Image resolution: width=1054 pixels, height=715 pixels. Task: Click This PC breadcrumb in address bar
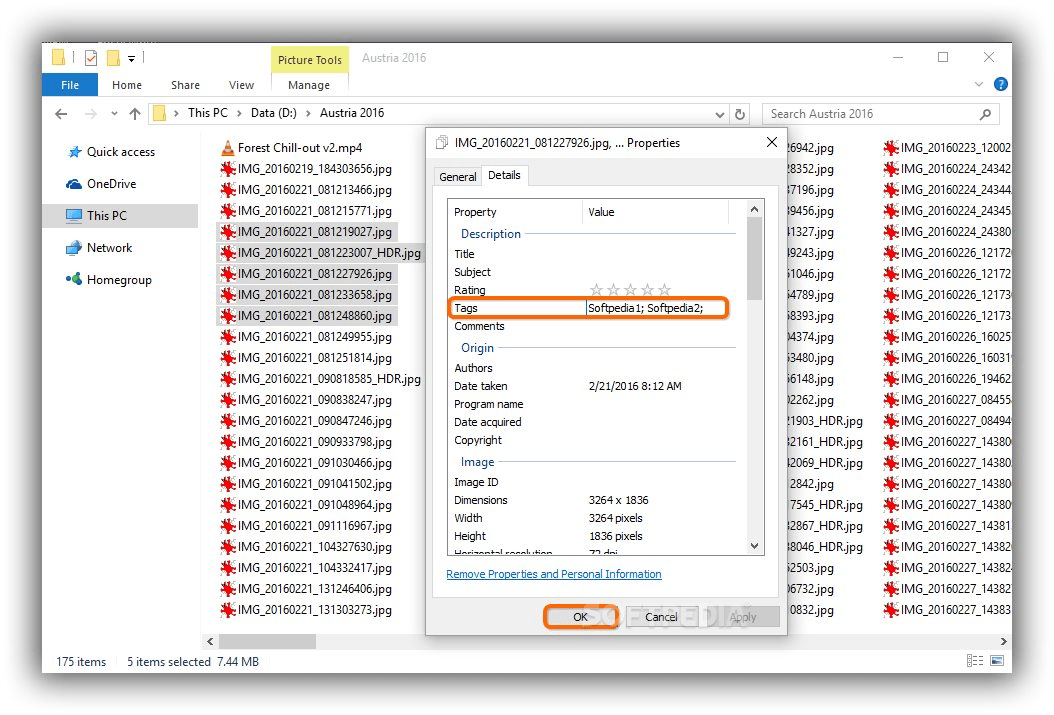pyautogui.click(x=208, y=113)
